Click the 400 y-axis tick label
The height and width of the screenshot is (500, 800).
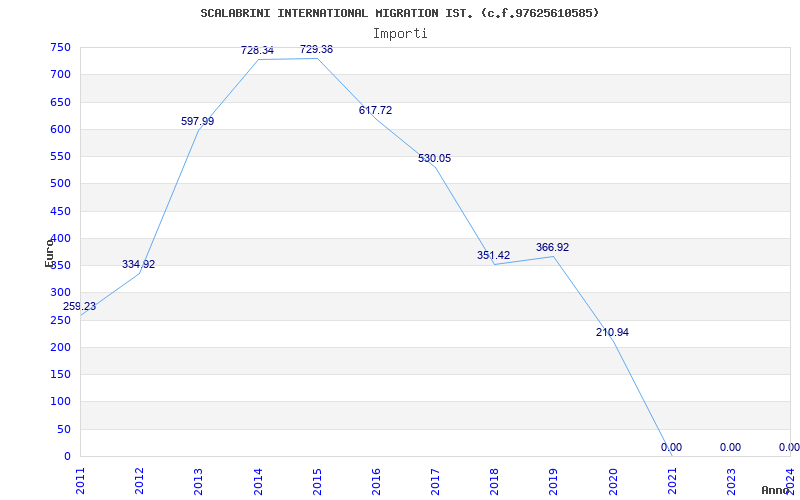tap(60, 238)
